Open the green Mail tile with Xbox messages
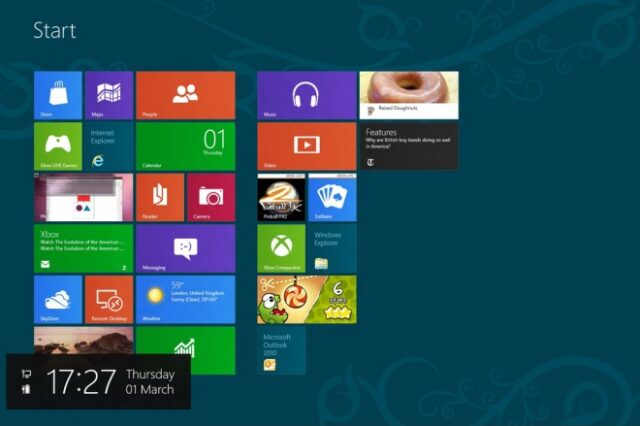 coord(83,248)
